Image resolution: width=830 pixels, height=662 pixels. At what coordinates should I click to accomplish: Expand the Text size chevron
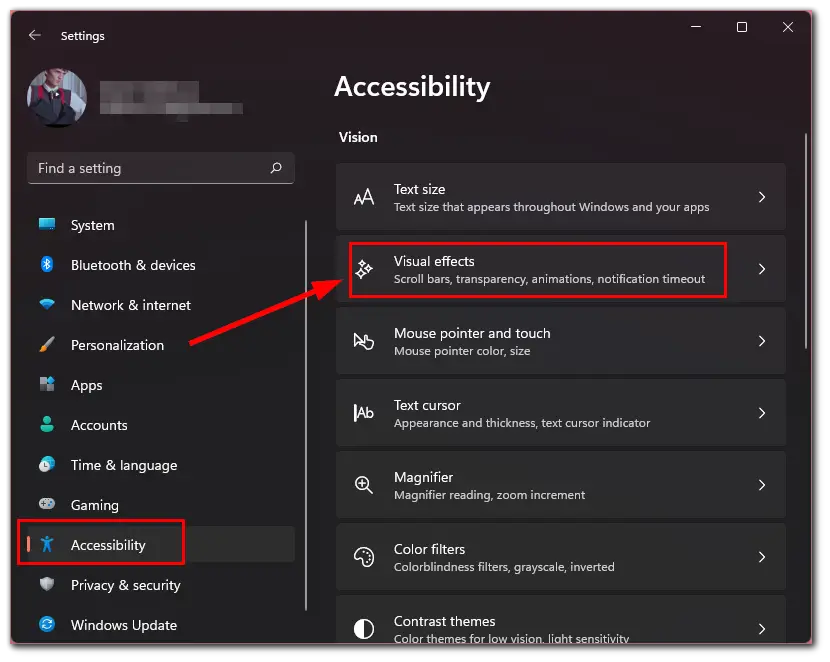point(762,197)
